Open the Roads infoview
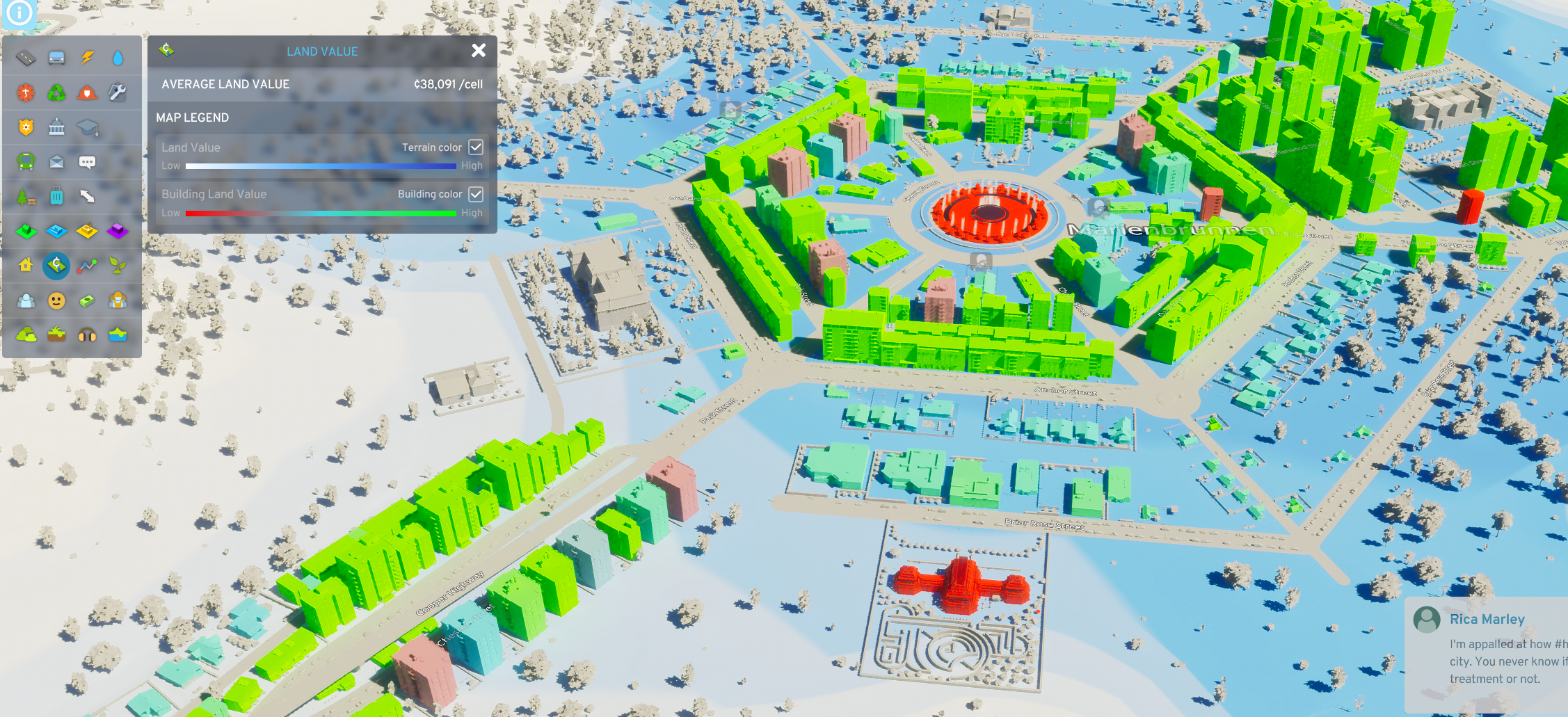1568x717 pixels. tap(26, 58)
